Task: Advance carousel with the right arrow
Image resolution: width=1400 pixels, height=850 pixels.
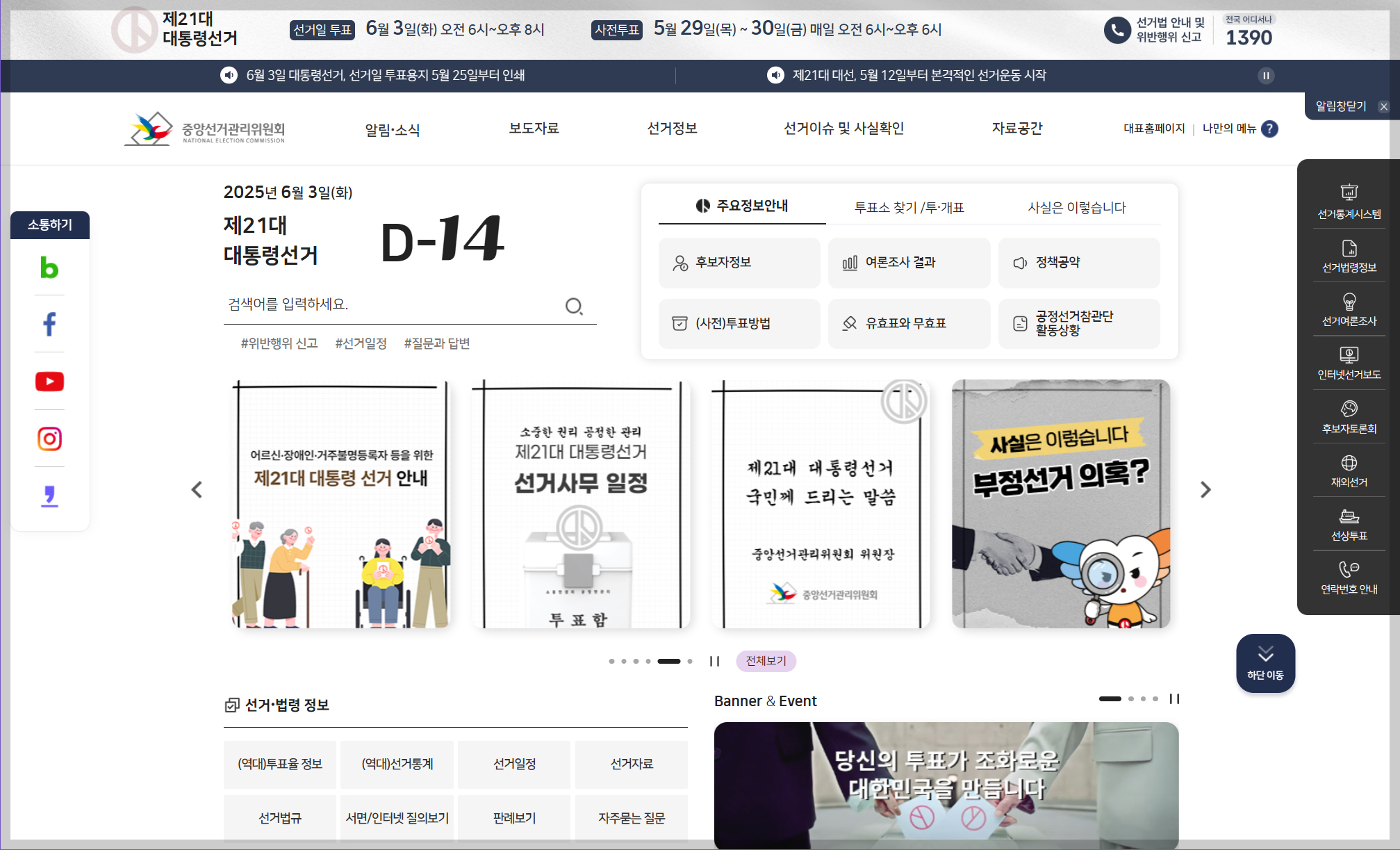Action: [x=1207, y=489]
